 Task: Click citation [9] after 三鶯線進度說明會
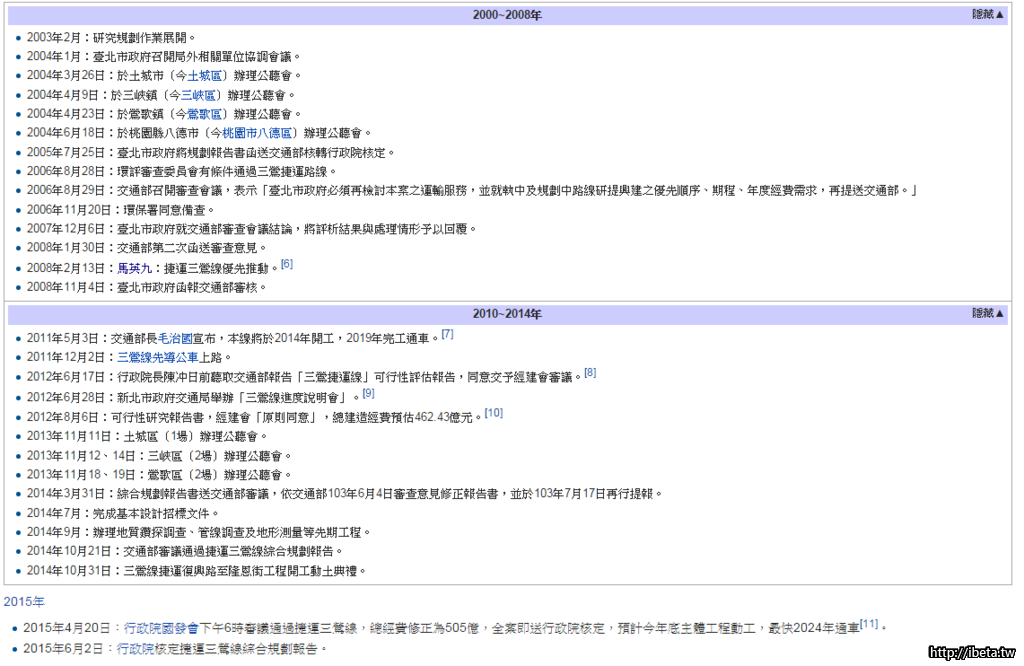tap(368, 393)
